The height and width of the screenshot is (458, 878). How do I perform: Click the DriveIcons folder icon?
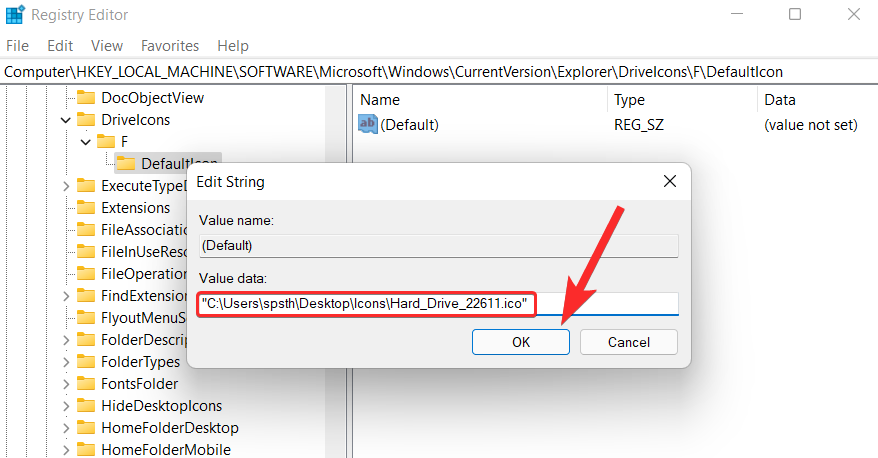point(86,120)
